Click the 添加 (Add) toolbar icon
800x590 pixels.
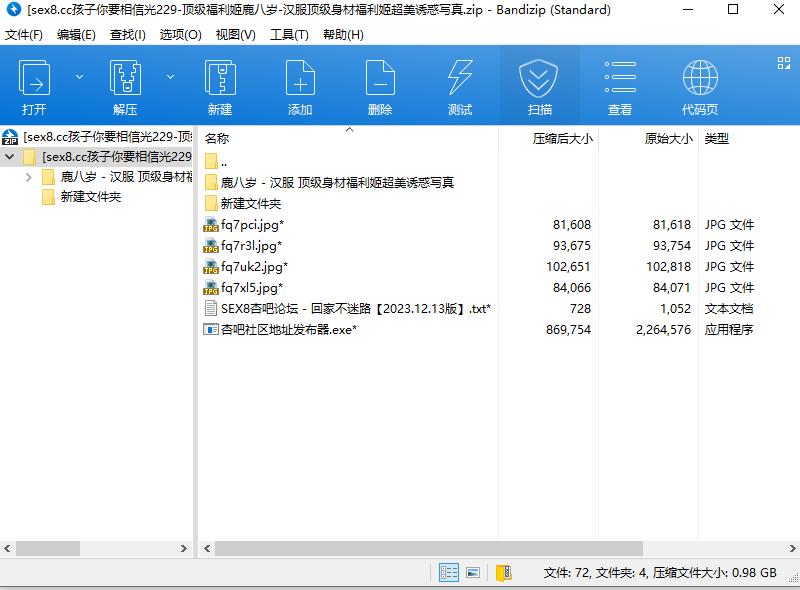pos(300,78)
